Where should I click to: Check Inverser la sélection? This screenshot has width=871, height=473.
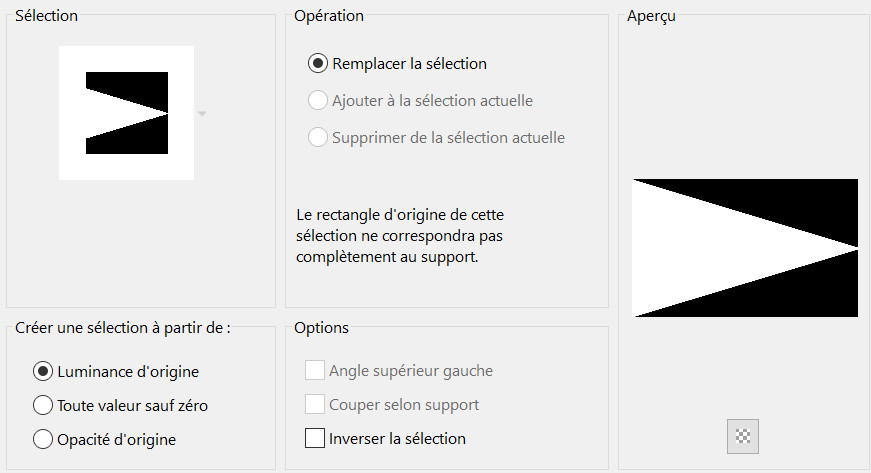(x=315, y=438)
